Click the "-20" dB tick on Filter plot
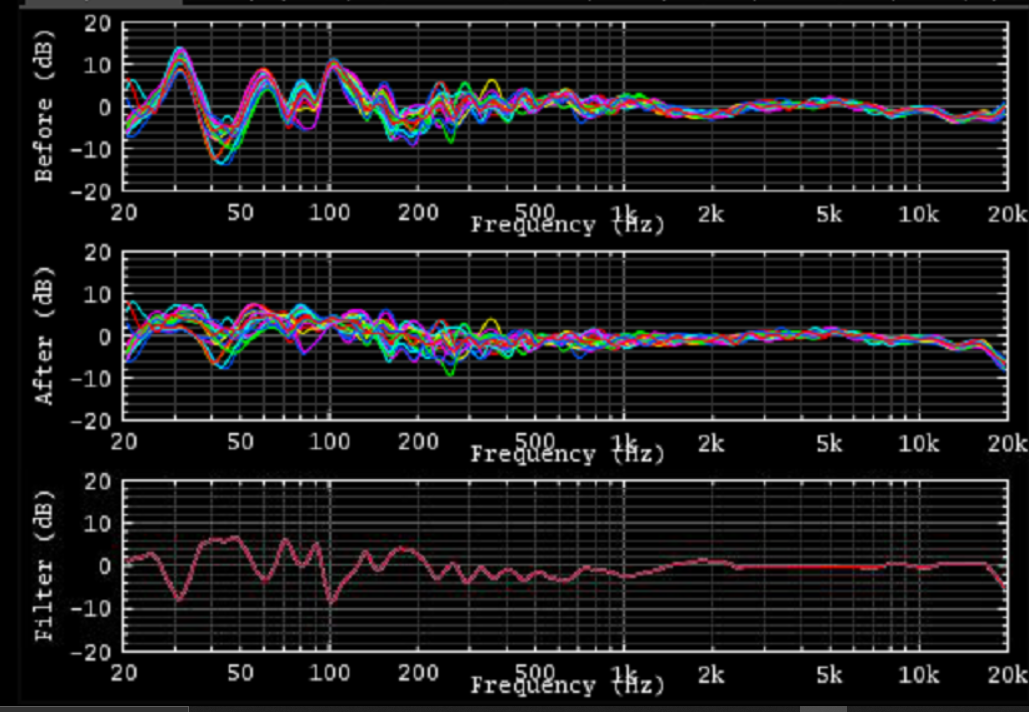This screenshot has height=712, width=1029. (93, 651)
